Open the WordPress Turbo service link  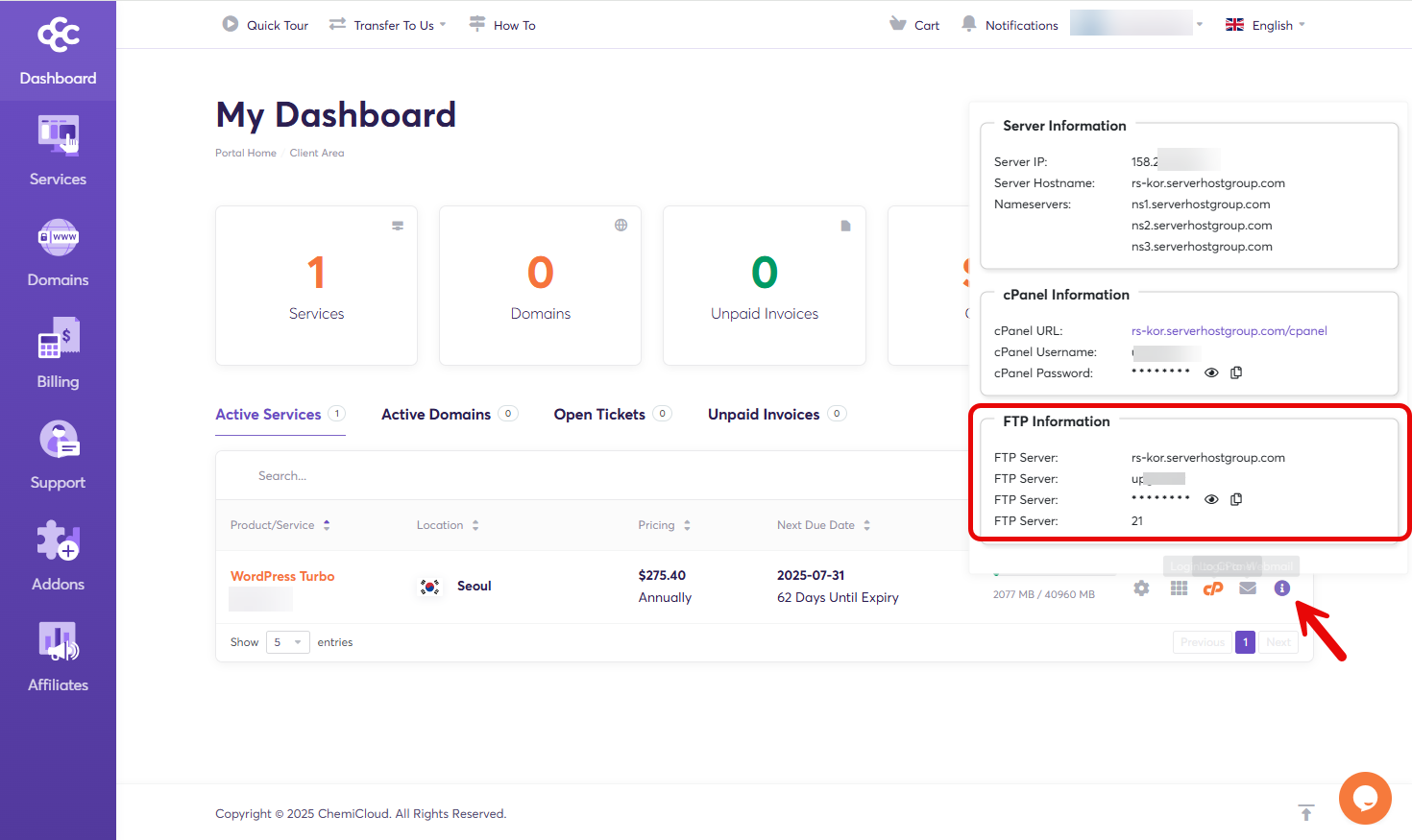coord(282,576)
